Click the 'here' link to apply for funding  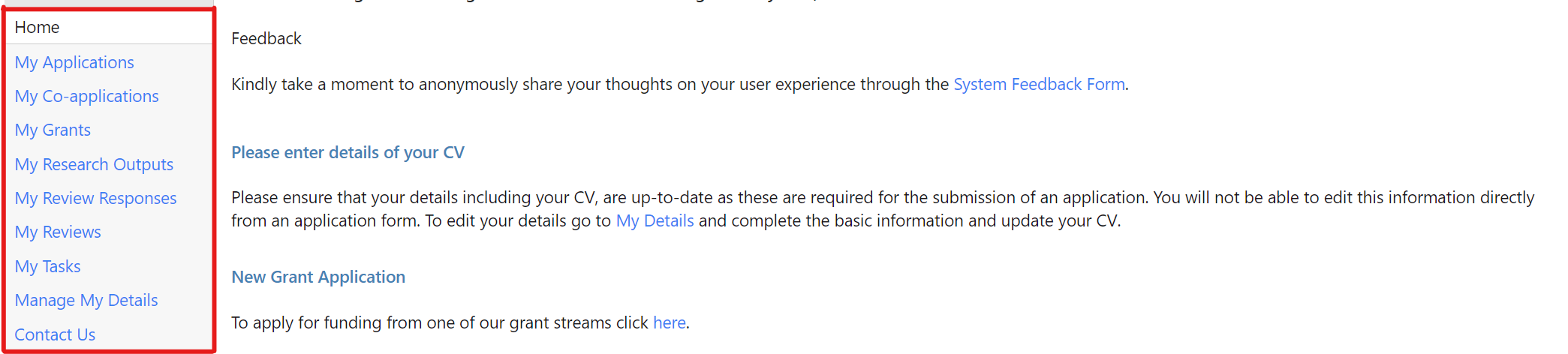(669, 322)
